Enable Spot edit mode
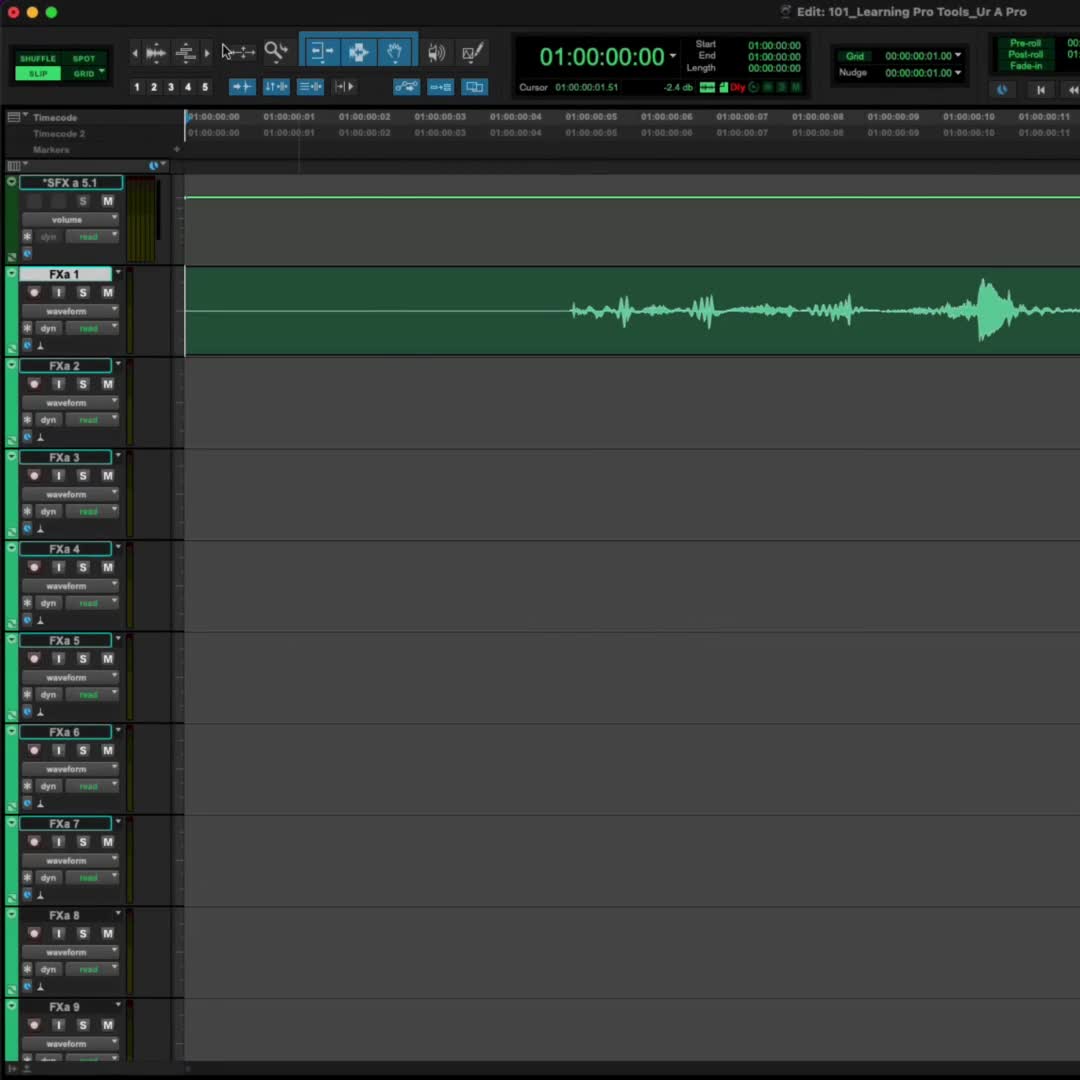This screenshot has height=1080, width=1080. (x=84, y=59)
